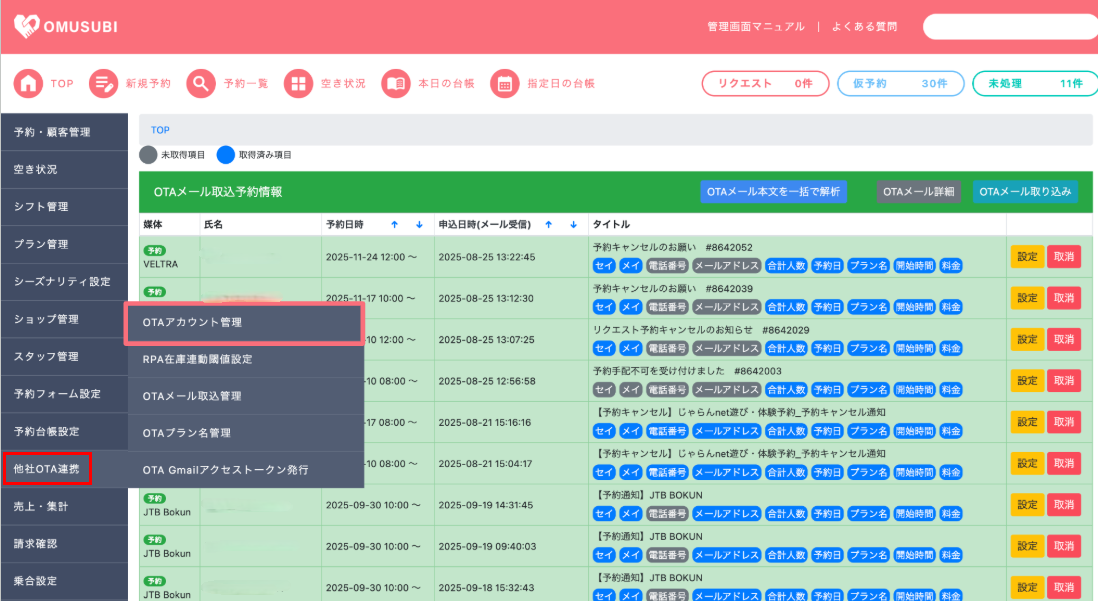1098x602 pixels.
Task: Click the OTAメール本文を一括で解析 button
Action: (x=773, y=192)
